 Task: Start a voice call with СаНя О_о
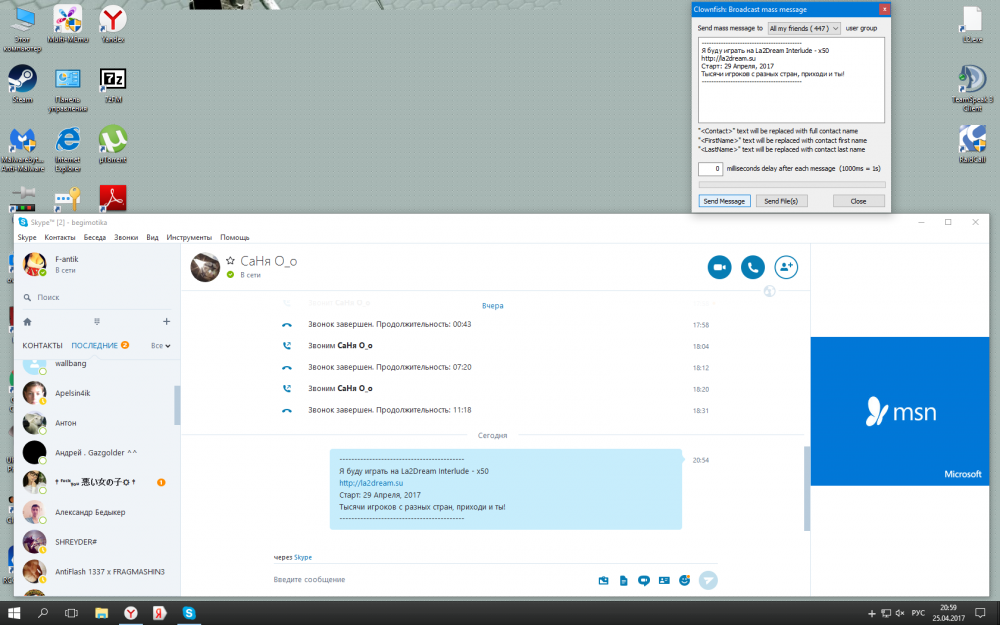click(x=752, y=267)
